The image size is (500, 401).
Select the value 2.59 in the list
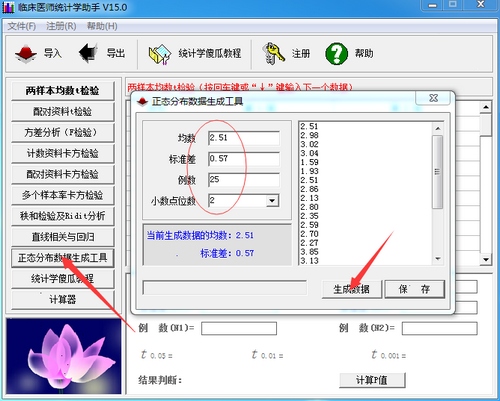[309, 225]
